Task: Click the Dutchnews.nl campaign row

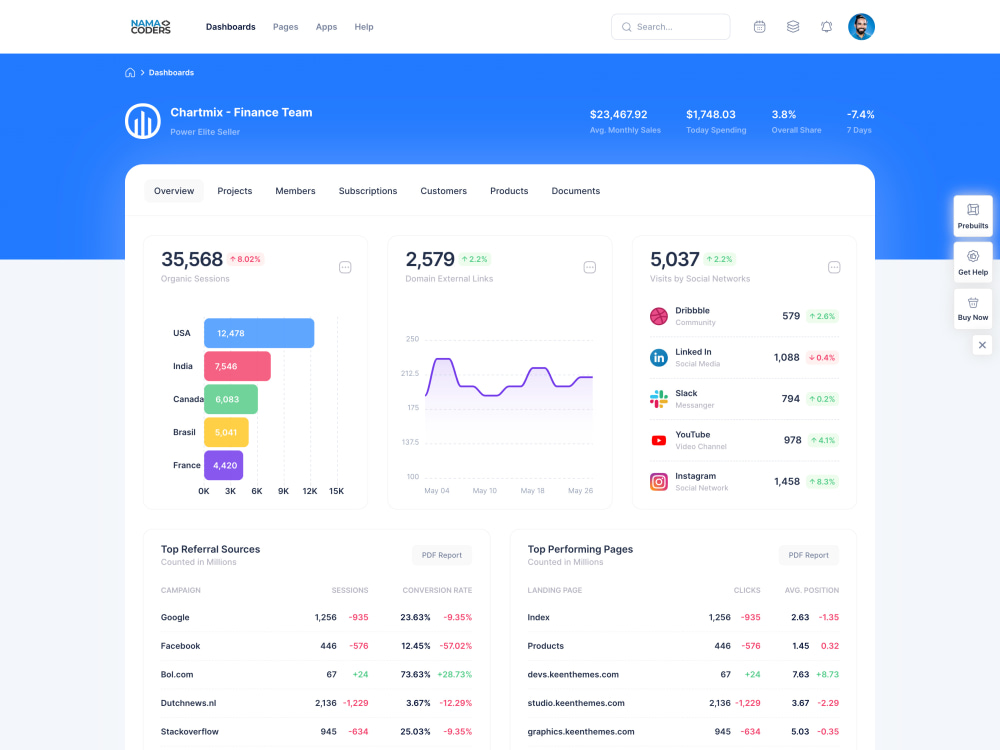Action: (x=316, y=703)
